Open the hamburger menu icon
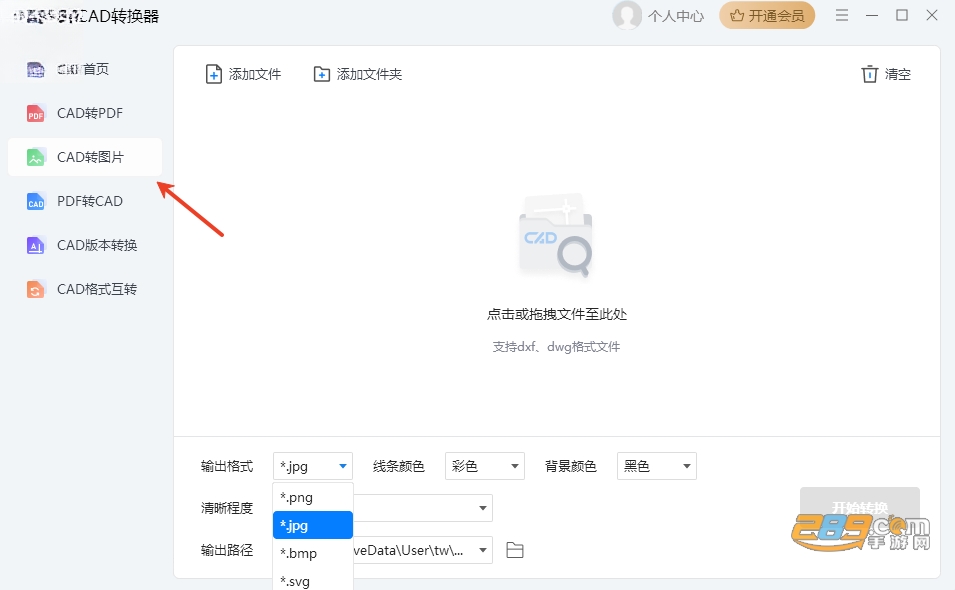955x590 pixels. click(842, 15)
